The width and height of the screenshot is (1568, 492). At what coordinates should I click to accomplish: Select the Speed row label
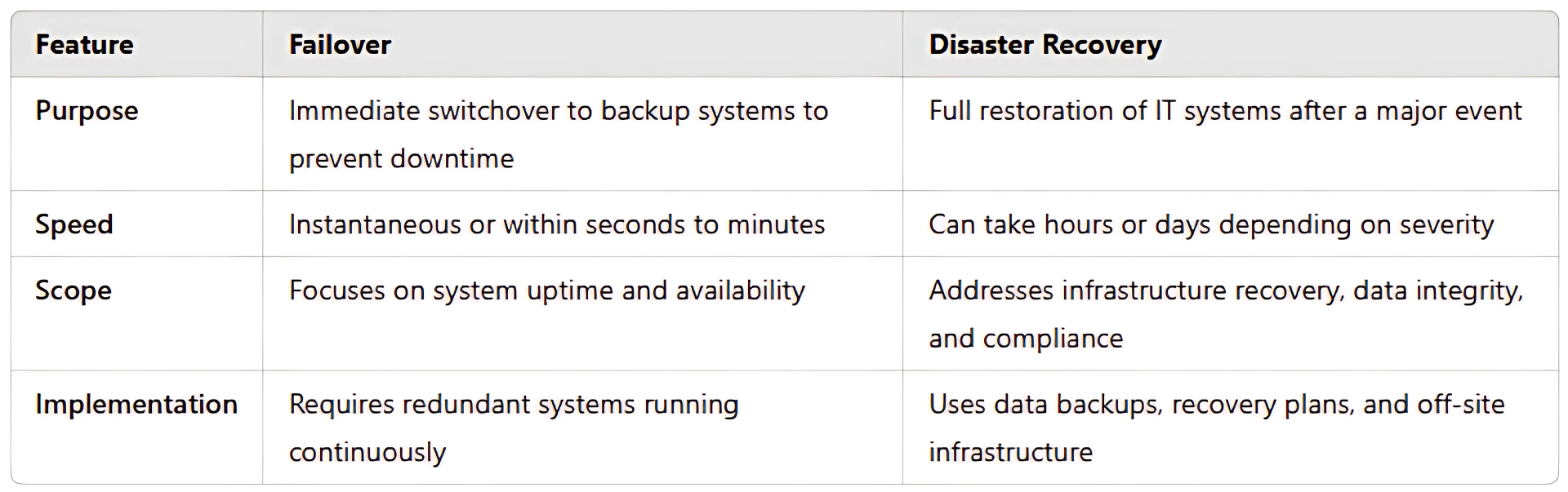[73, 224]
